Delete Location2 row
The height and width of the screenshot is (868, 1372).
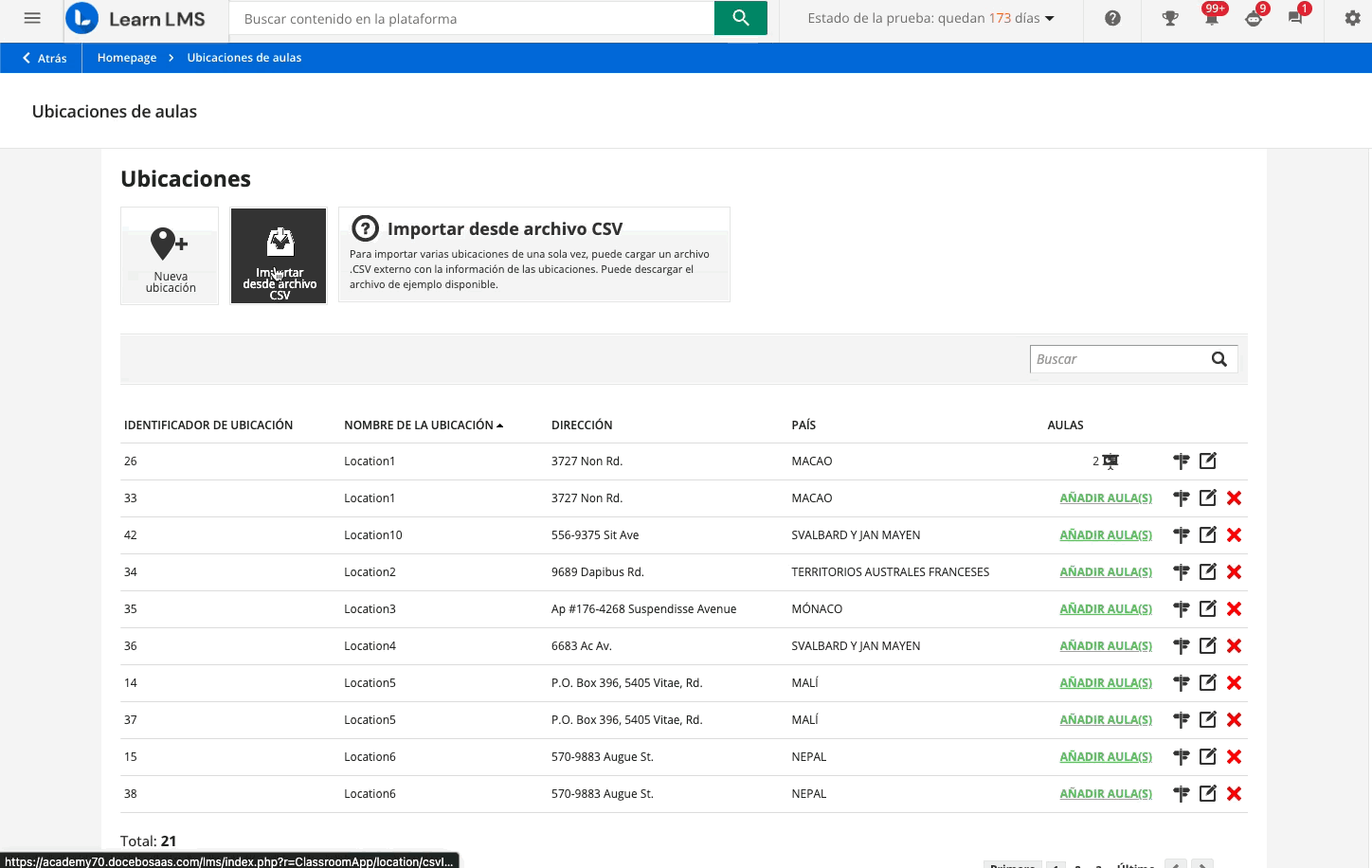[1234, 572]
